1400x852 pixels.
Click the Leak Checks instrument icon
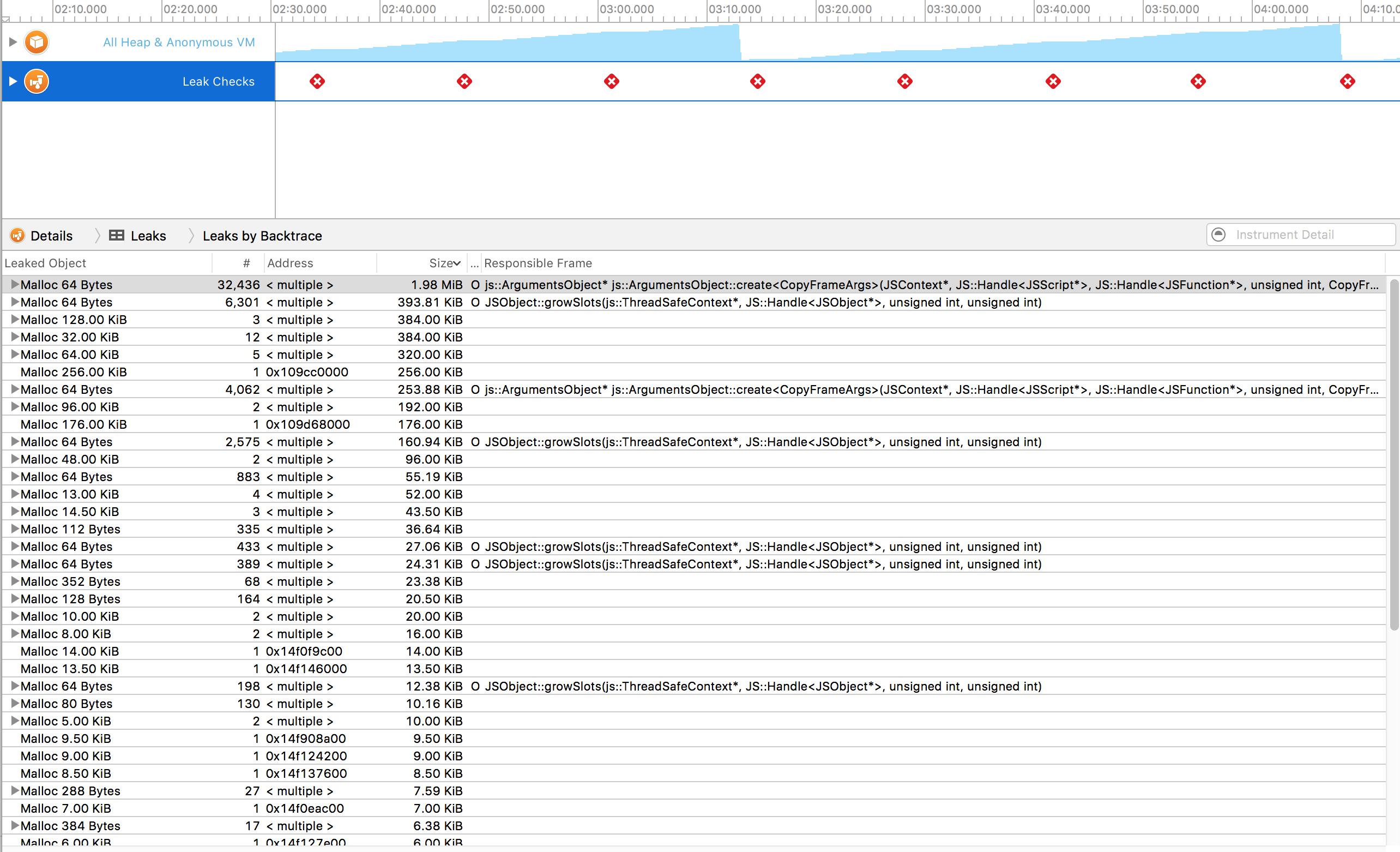(x=37, y=81)
